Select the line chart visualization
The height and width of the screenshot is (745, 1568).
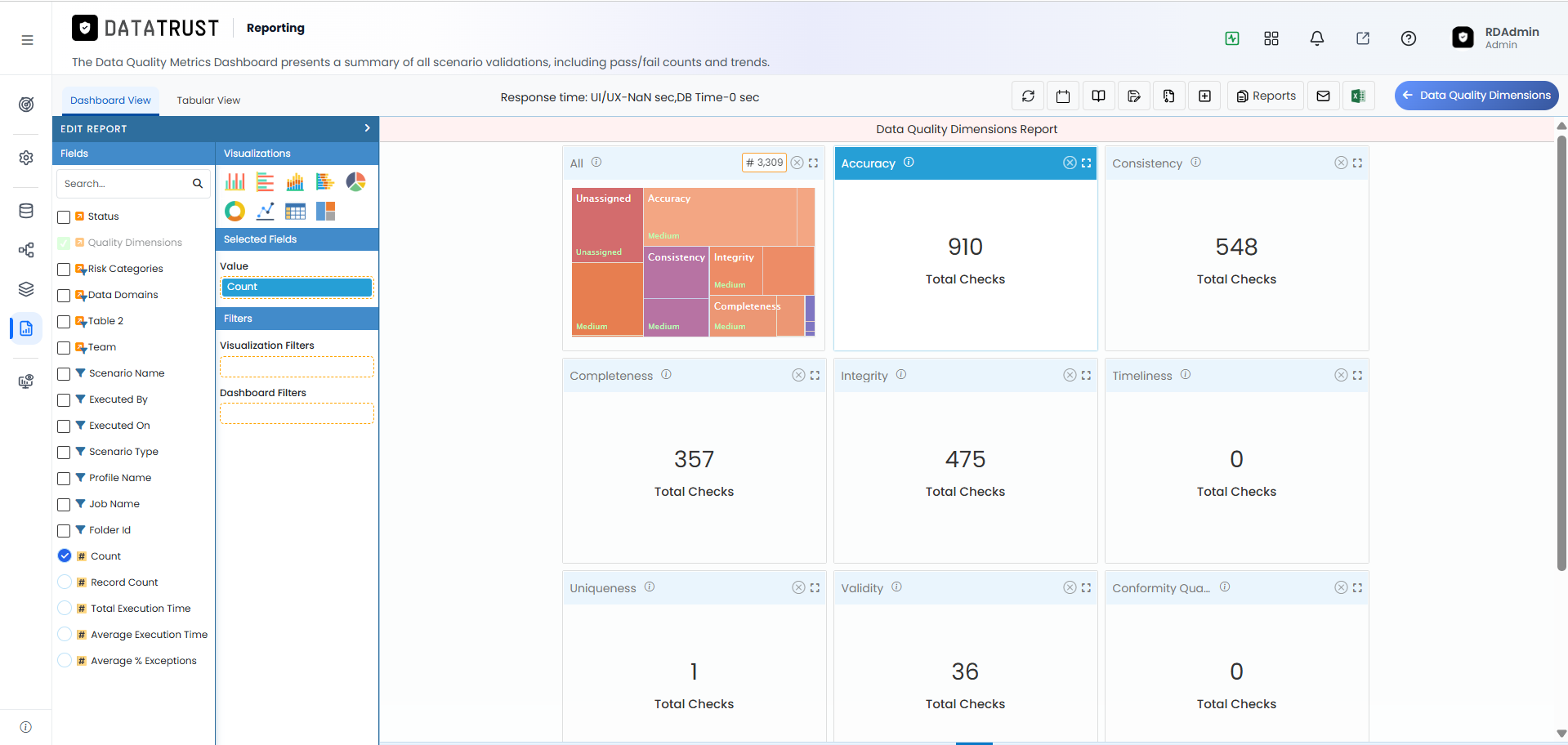tap(265, 212)
